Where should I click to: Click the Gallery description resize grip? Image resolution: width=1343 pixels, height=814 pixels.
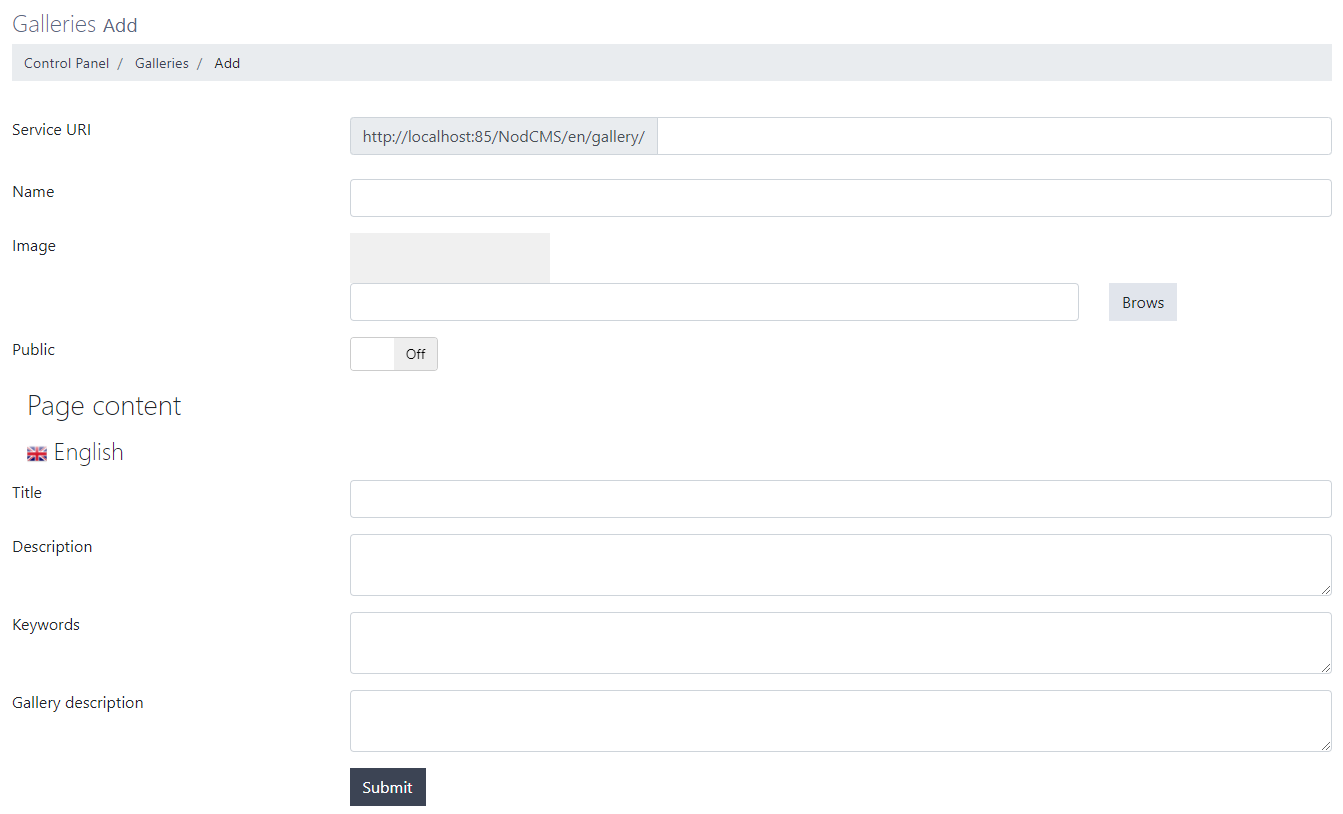point(1326,746)
